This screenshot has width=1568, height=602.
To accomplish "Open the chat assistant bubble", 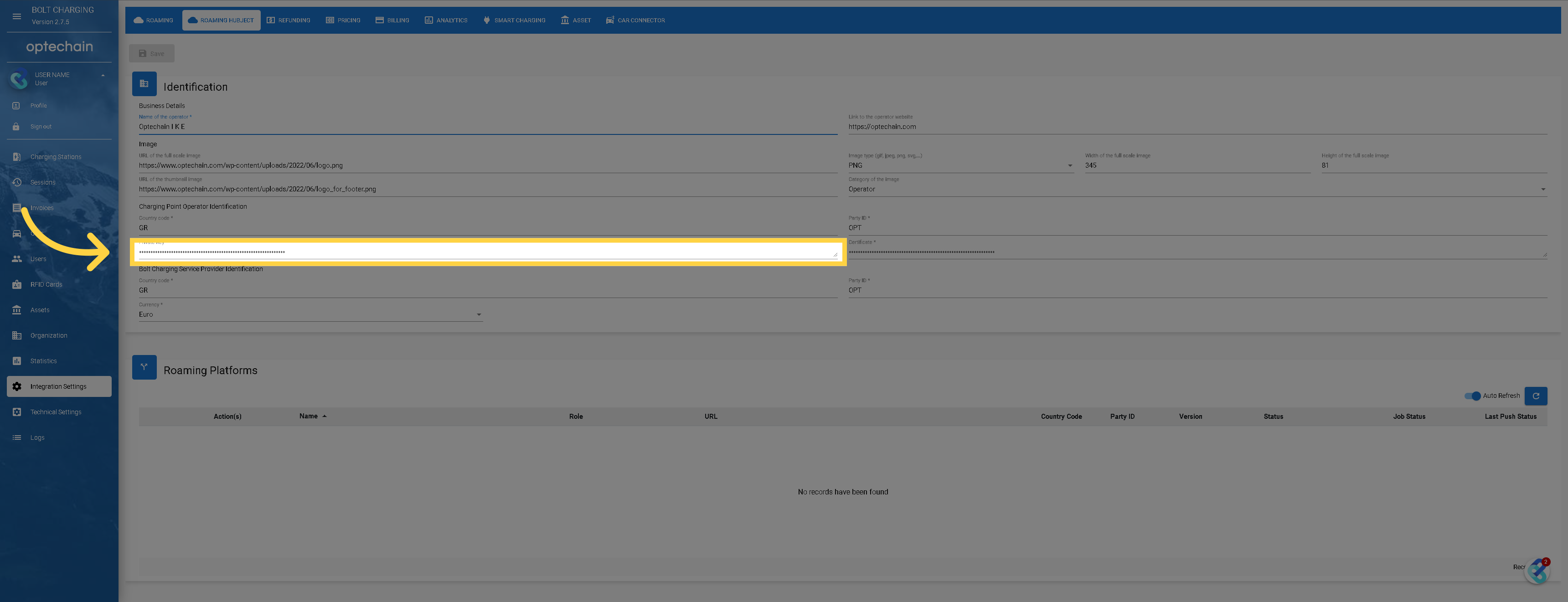I will (1537, 571).
